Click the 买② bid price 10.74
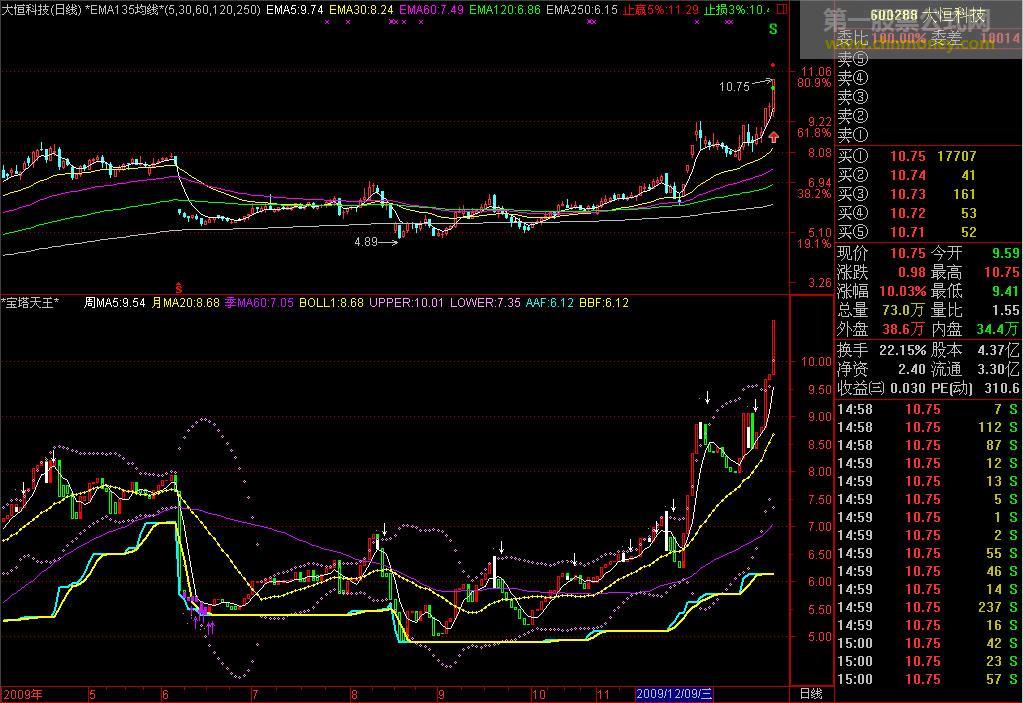The width and height of the screenshot is (1023, 703). [x=908, y=175]
